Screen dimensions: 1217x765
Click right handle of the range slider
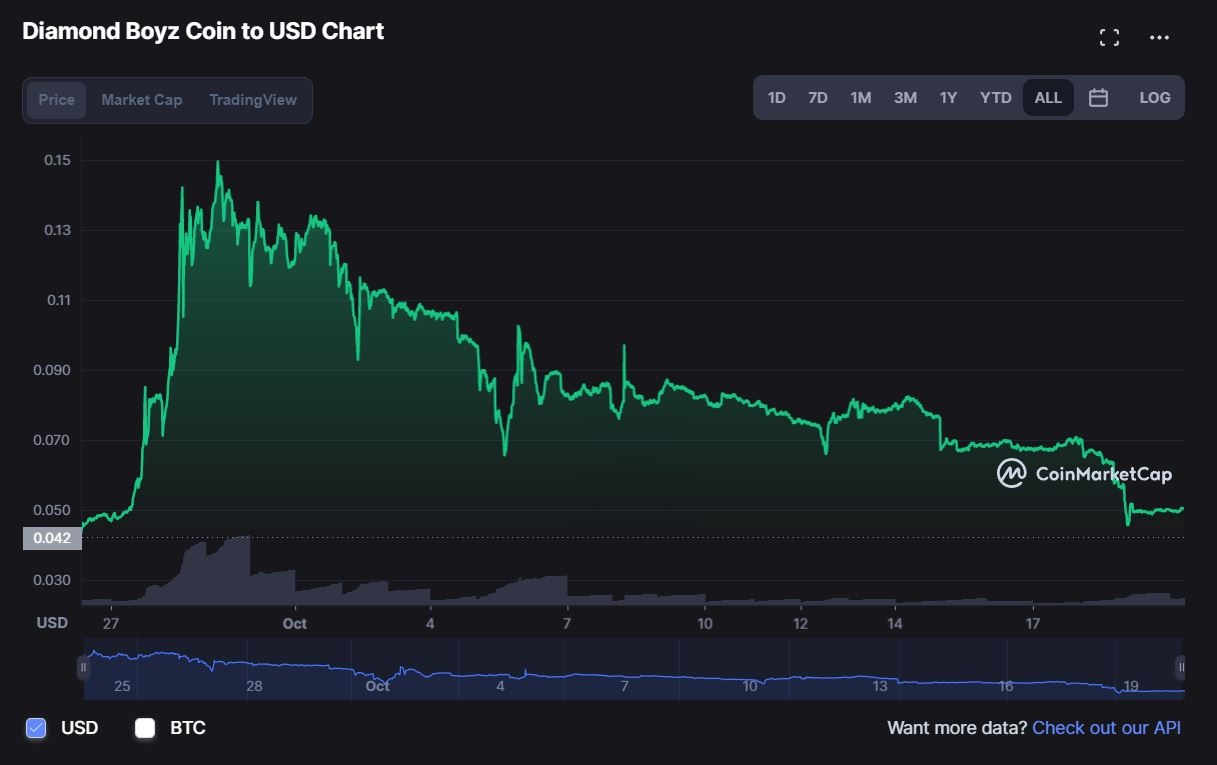(x=1180, y=667)
